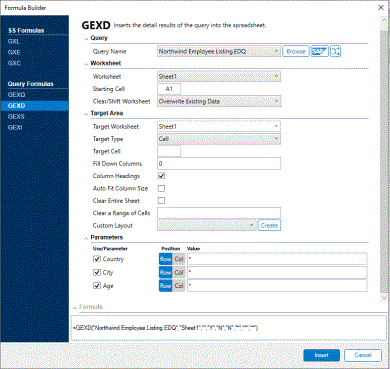Image resolution: width=390 pixels, height=369 pixels.
Task: Click the Age value field
Action: click(x=277, y=286)
